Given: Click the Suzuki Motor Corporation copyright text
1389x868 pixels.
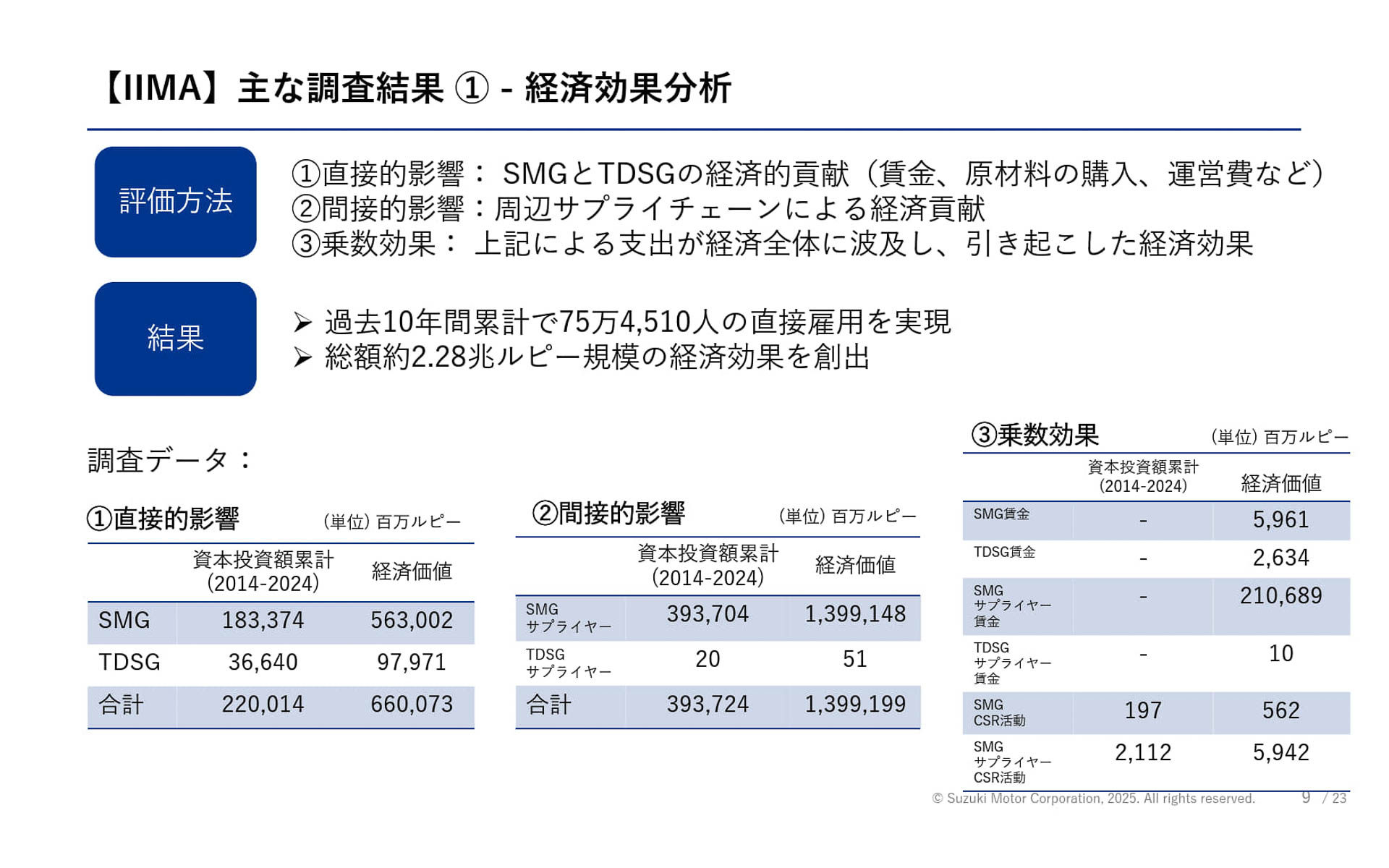Looking at the screenshot, I should 1093,799.
